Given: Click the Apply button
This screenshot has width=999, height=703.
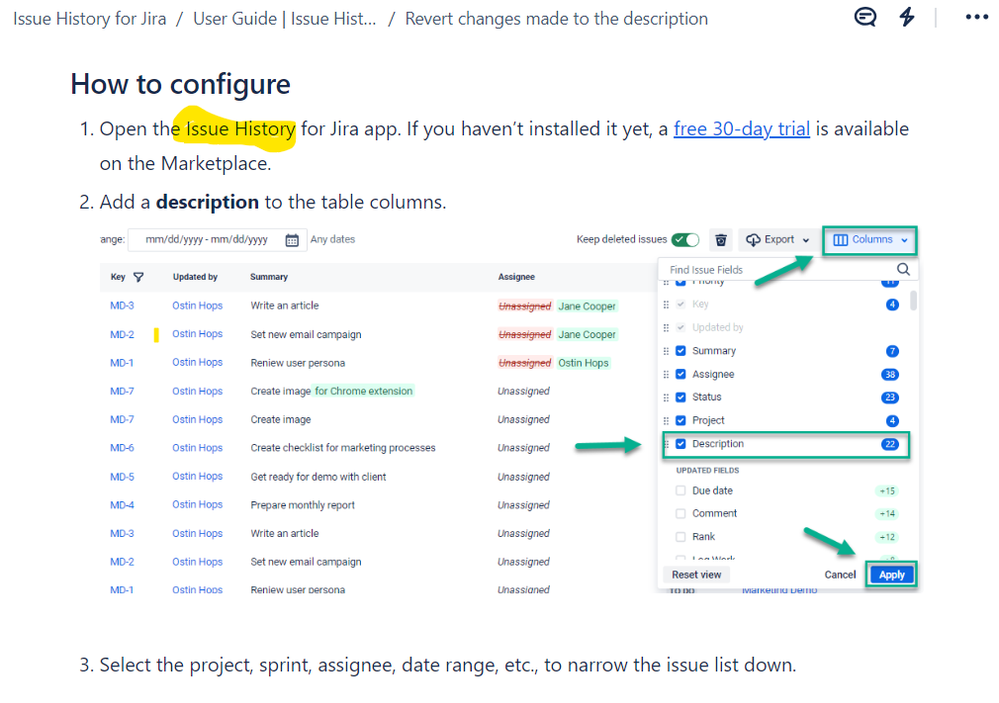Looking at the screenshot, I should [x=891, y=575].
